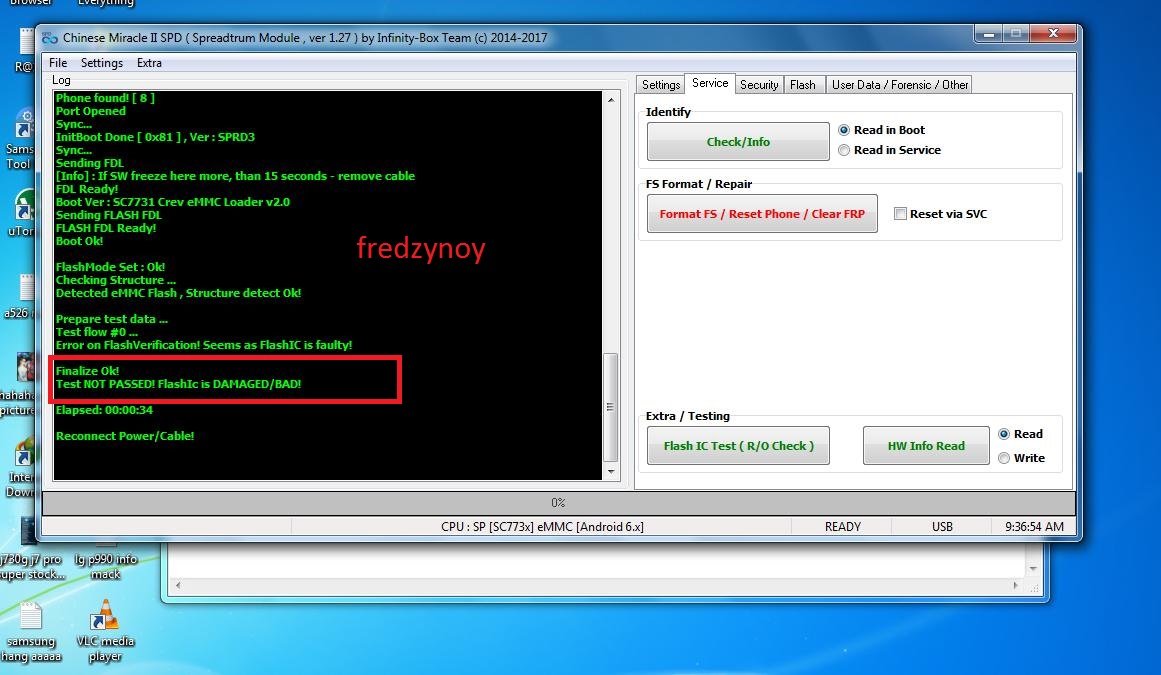Click j730g j7 pro super stock label

(31, 567)
